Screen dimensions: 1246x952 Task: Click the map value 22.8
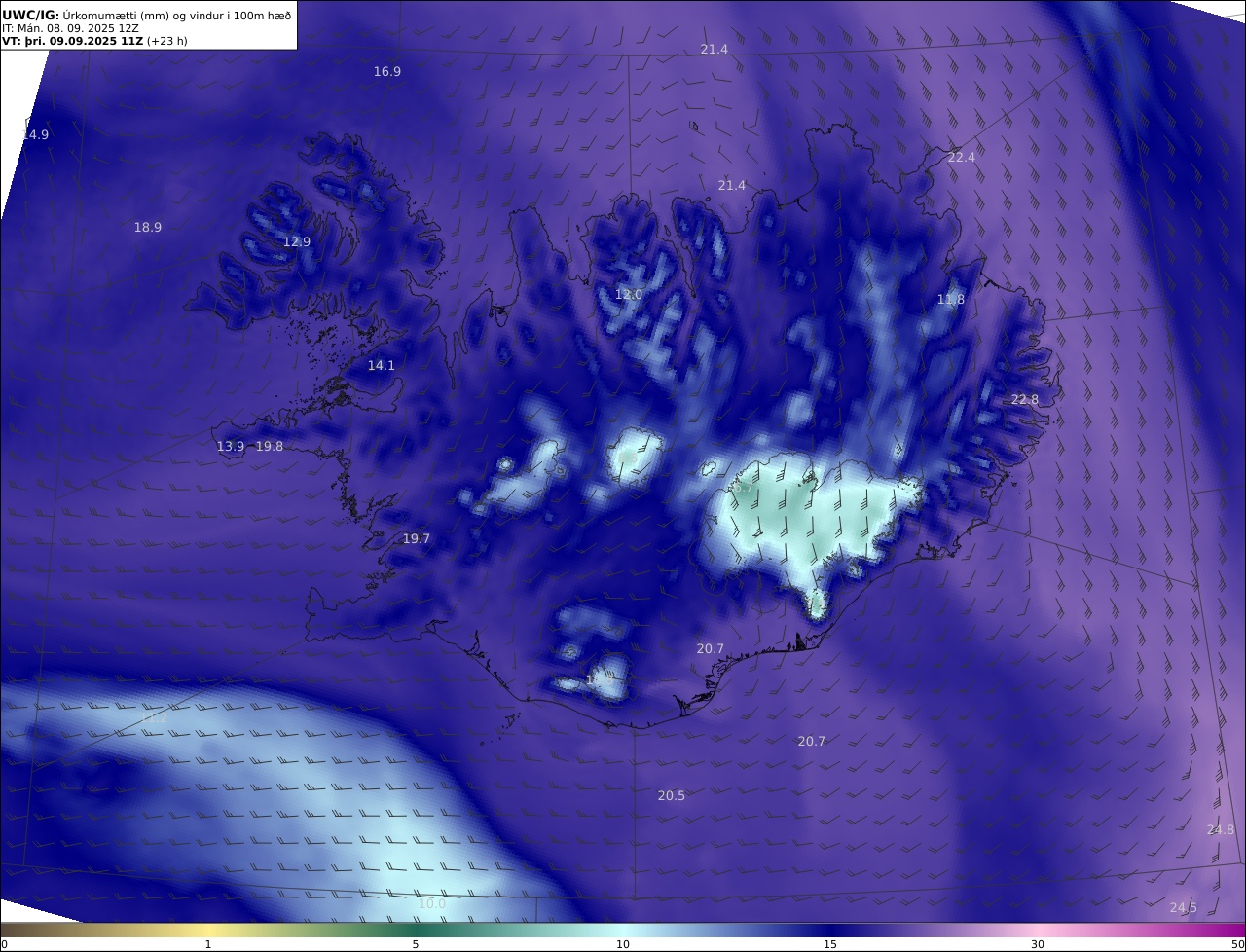coord(1025,399)
